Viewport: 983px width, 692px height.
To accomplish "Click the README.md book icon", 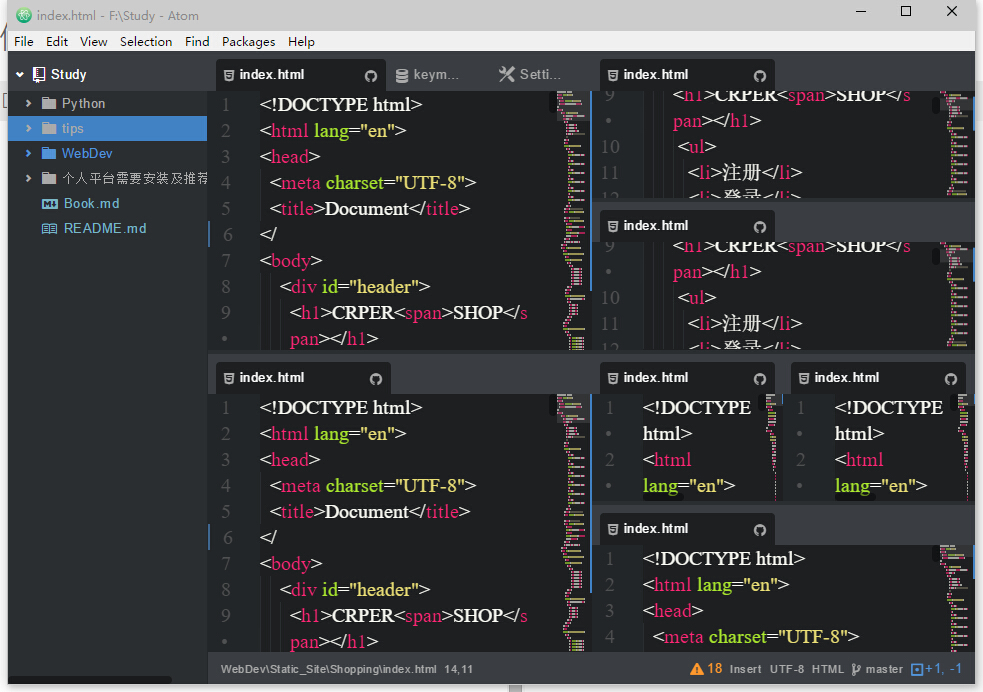I will (x=49, y=228).
